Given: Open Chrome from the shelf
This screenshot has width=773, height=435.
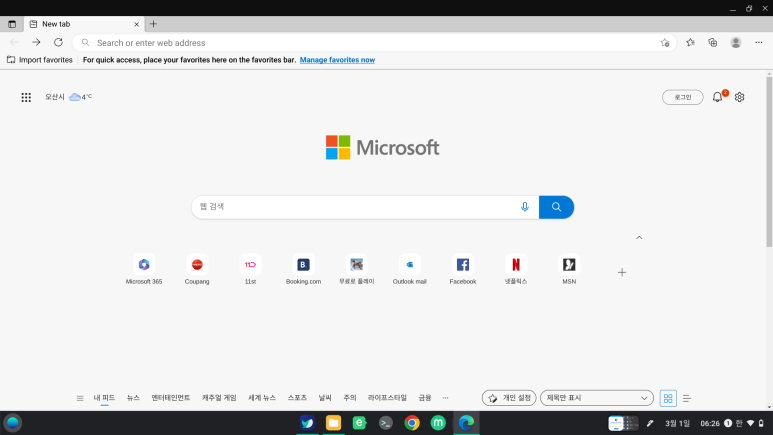Looking at the screenshot, I should click(x=412, y=423).
